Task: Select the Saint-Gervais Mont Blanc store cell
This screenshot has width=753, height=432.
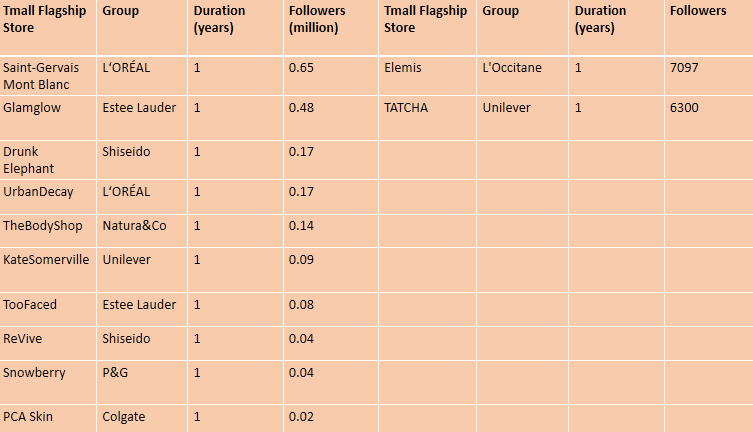Action: 48,76
